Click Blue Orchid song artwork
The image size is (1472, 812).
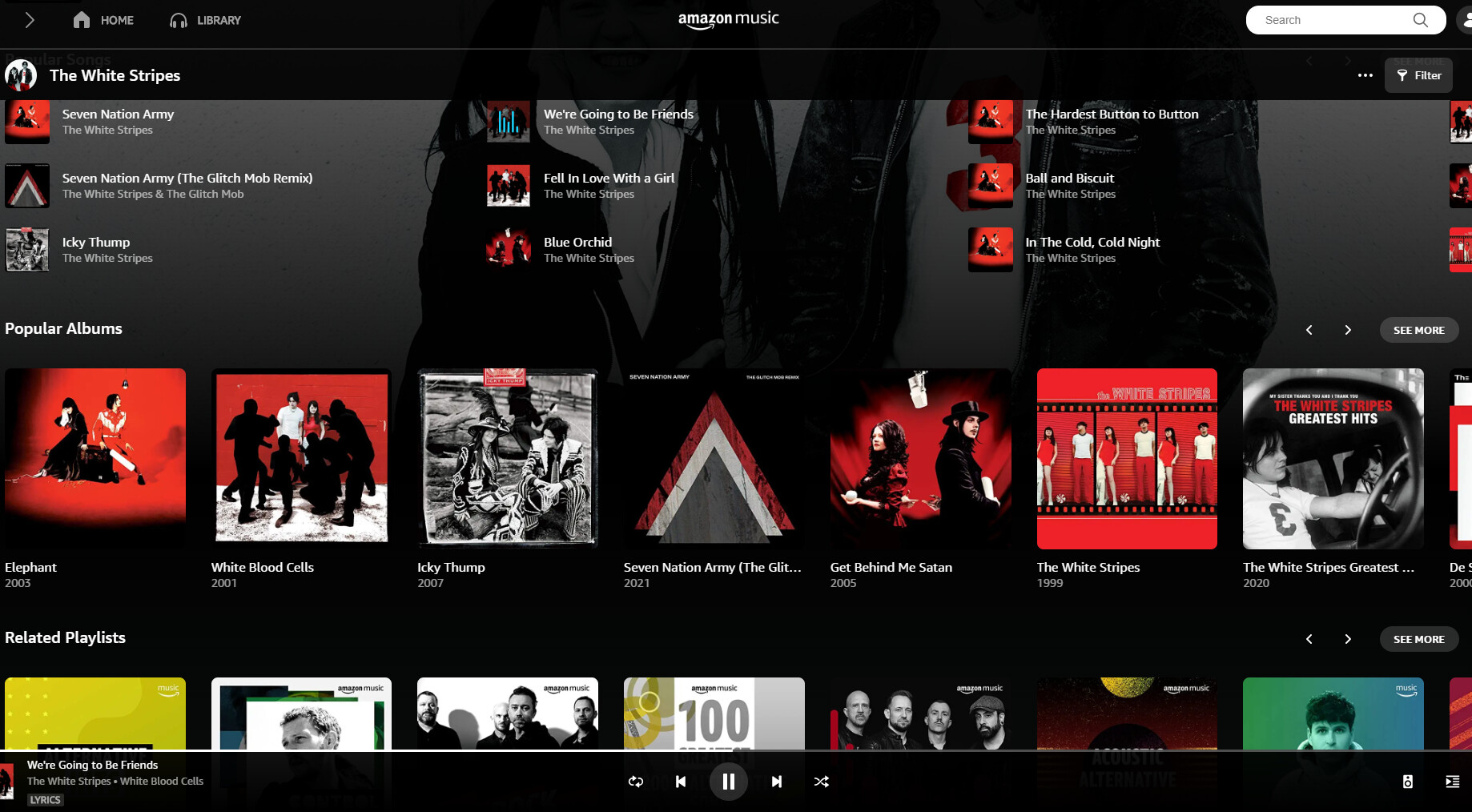tap(509, 250)
